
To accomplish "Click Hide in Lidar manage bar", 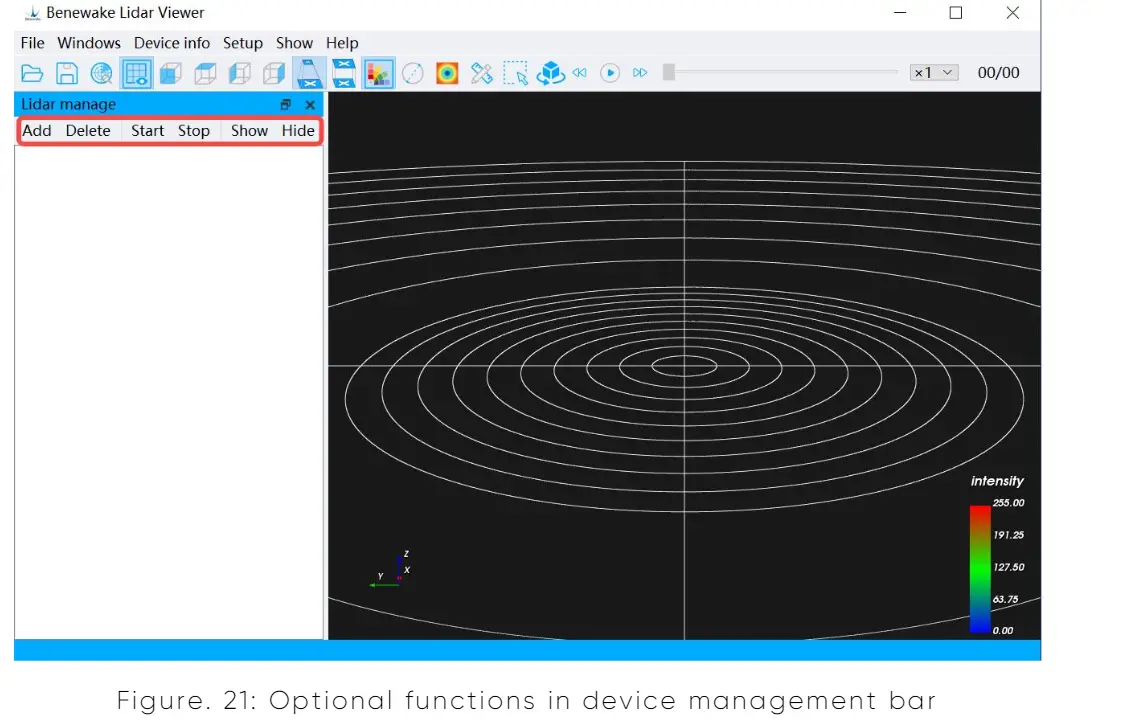I will pyautogui.click(x=298, y=131).
